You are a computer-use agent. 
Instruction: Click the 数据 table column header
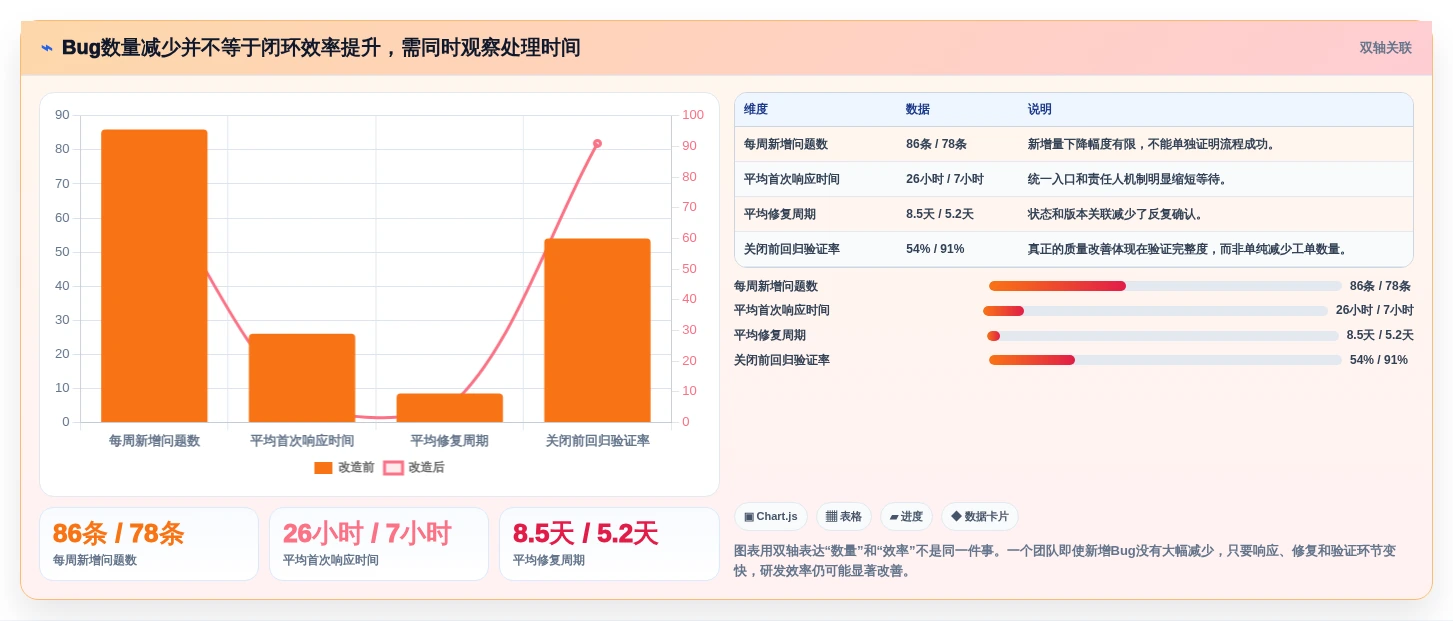(x=918, y=109)
